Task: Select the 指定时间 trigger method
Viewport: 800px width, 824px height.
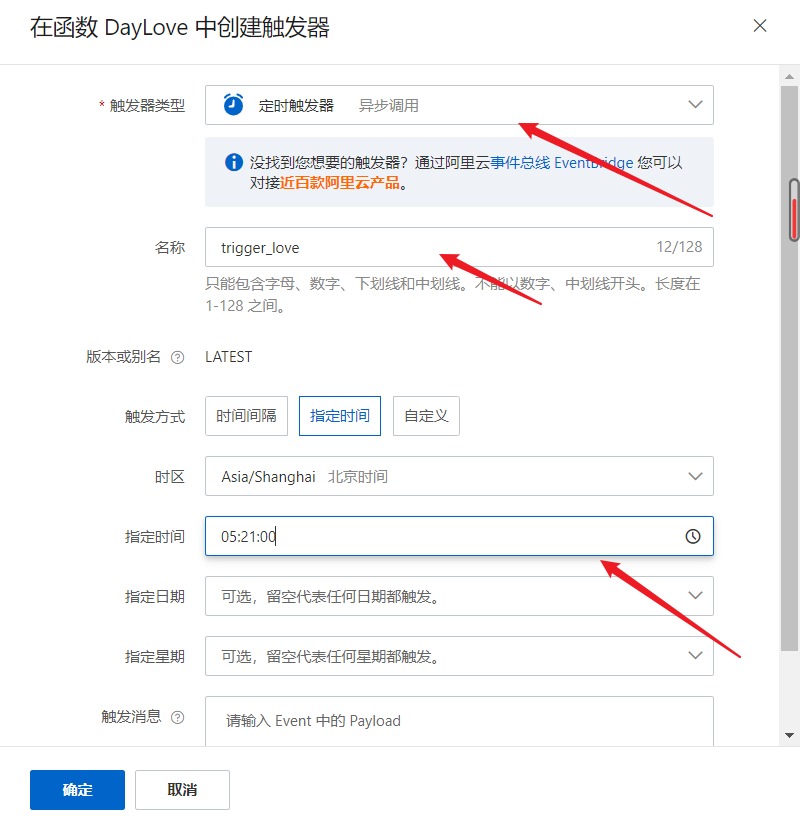Action: (x=340, y=416)
